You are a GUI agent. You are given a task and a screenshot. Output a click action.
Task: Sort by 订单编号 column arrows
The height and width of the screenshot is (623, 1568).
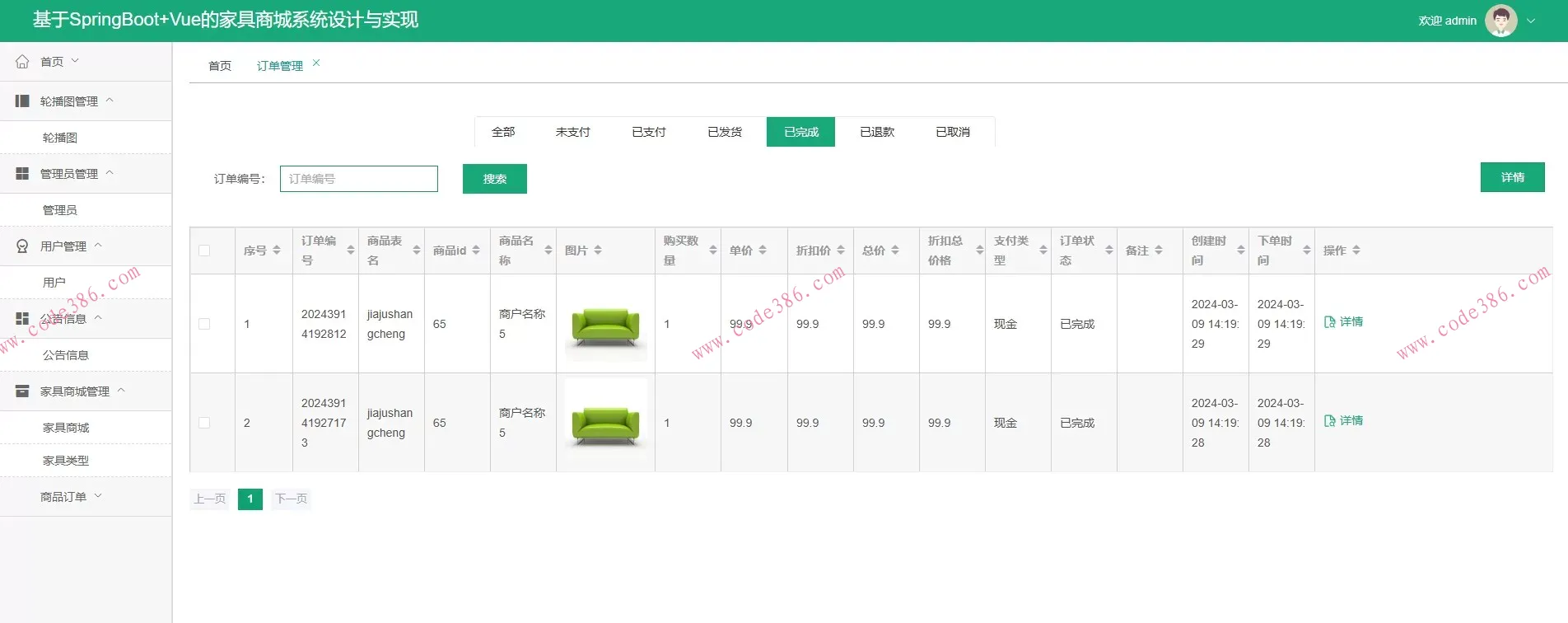[351, 250]
